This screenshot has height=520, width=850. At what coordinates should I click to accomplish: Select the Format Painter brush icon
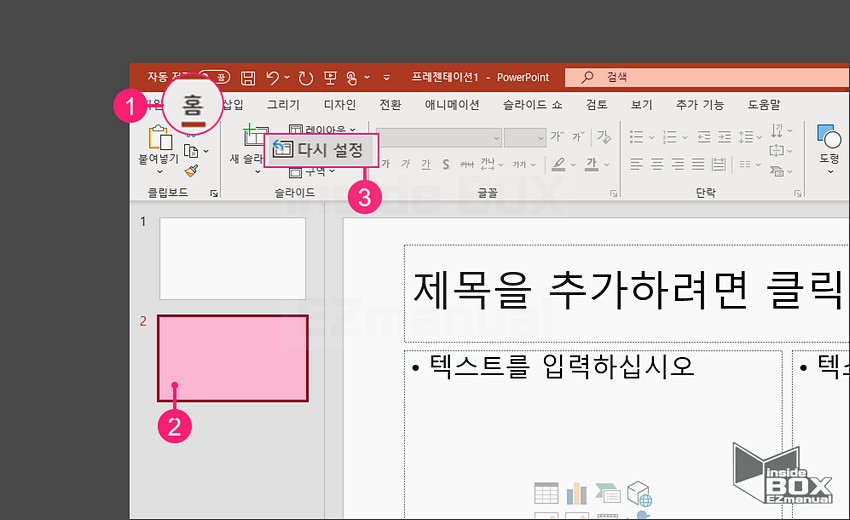[x=191, y=171]
